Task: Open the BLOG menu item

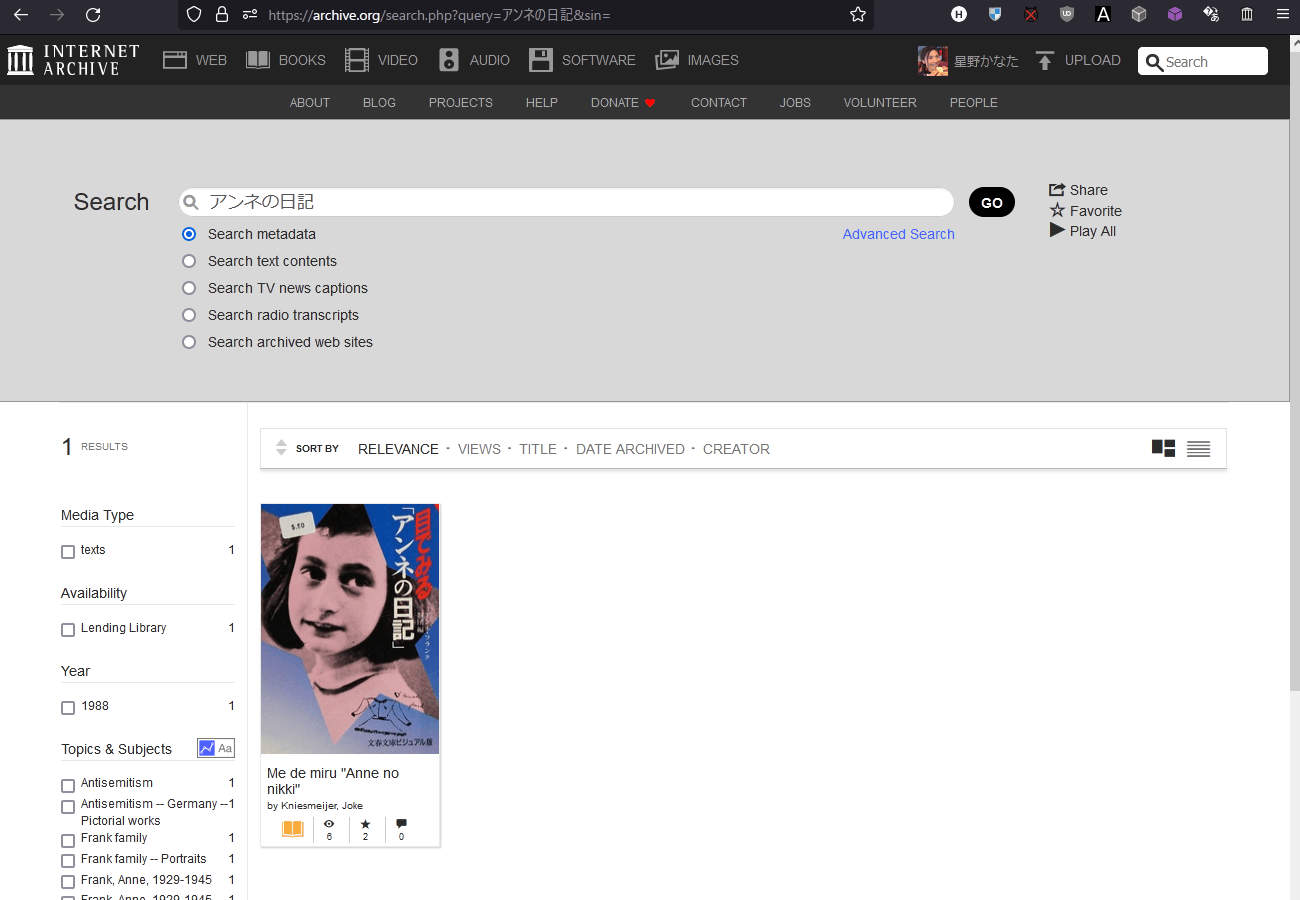Action: pyautogui.click(x=379, y=102)
